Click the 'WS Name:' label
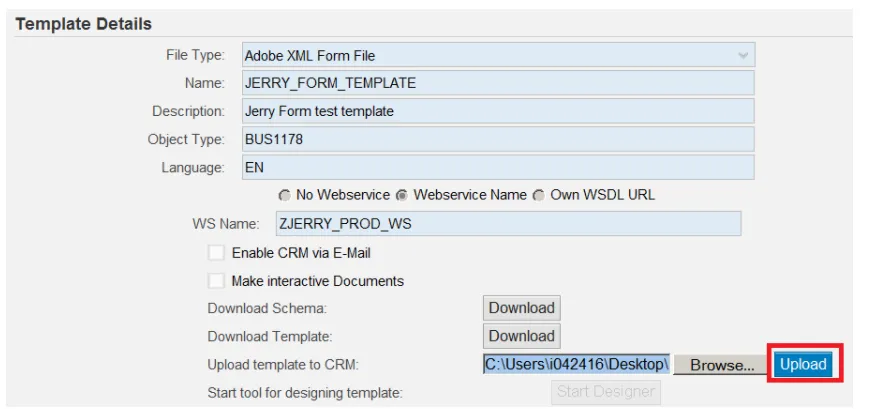 [x=226, y=224]
